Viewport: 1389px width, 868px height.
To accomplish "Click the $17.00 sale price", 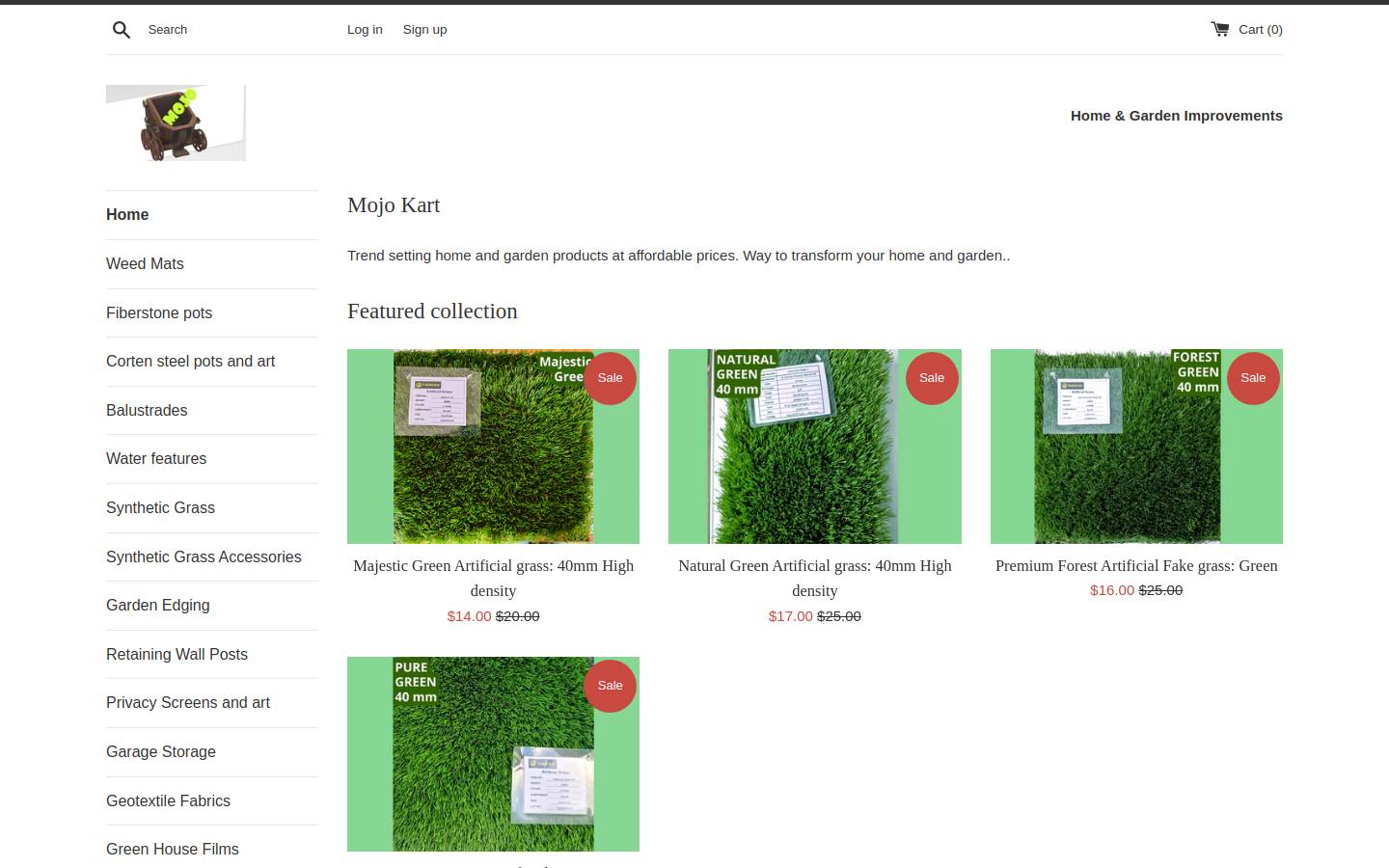I will click(x=790, y=615).
